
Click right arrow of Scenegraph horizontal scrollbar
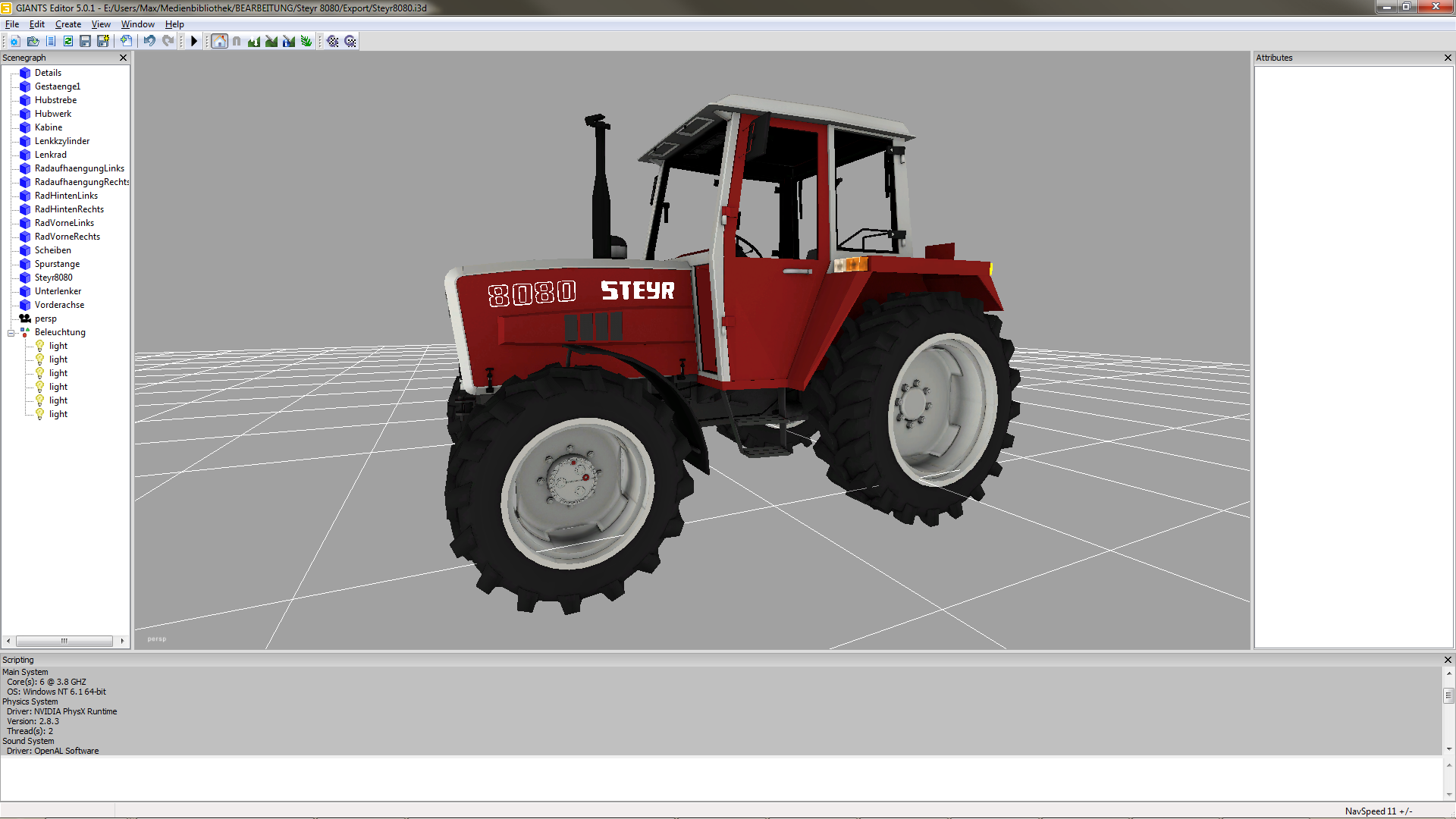(x=122, y=641)
